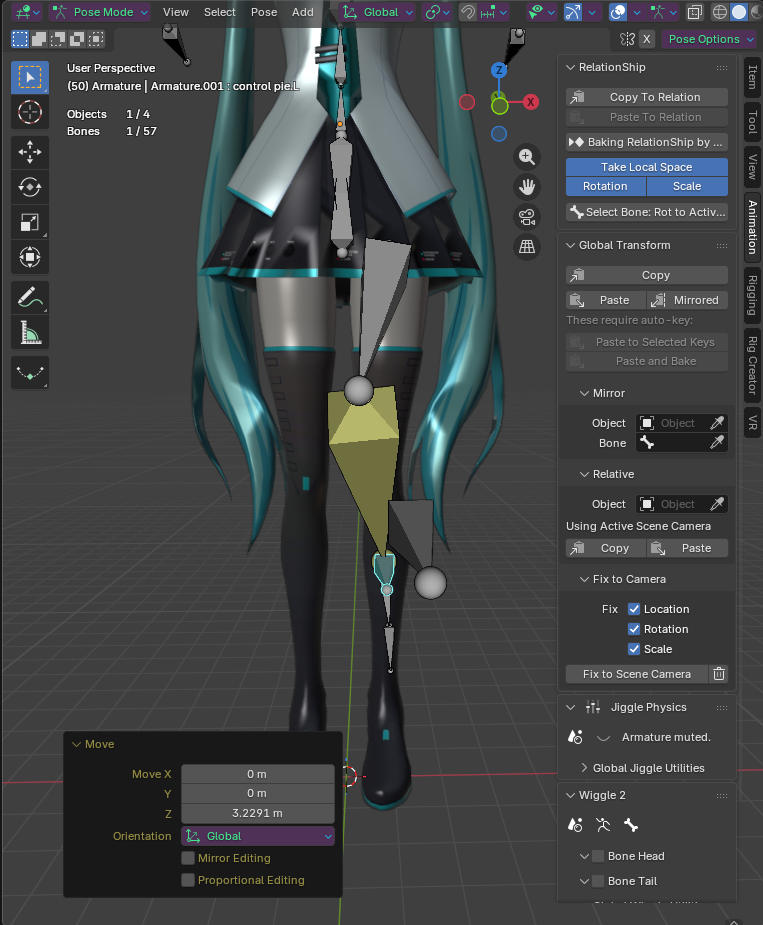The width and height of the screenshot is (763, 925).
Task: Activate the Select Box tool
Action: click(30, 77)
